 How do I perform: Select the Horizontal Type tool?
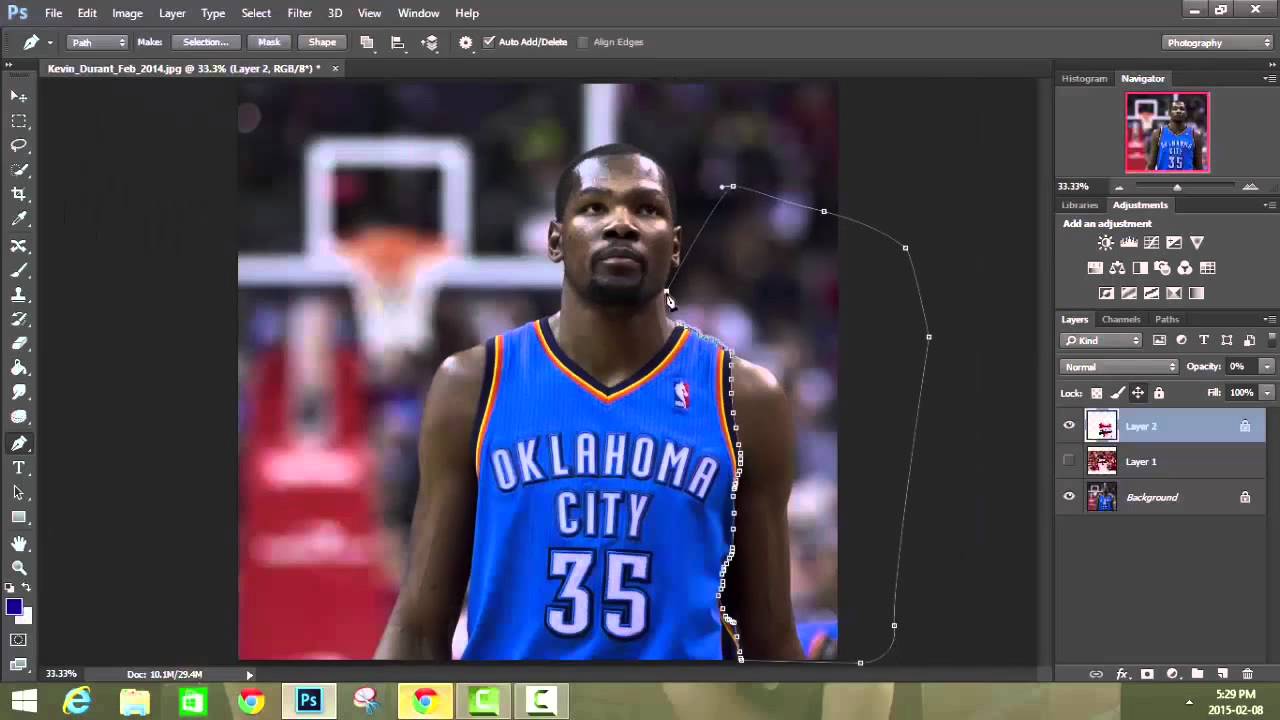click(x=19, y=468)
